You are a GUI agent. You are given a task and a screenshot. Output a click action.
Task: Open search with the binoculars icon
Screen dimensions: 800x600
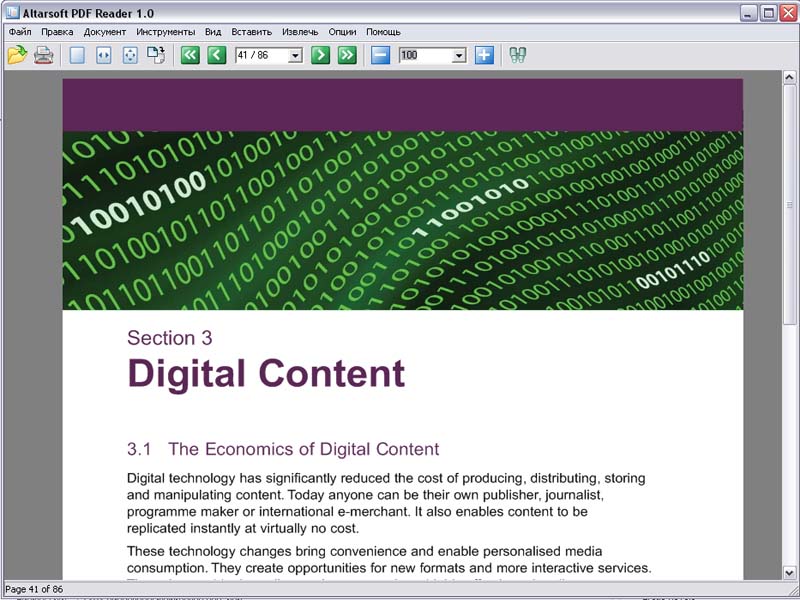(x=517, y=55)
